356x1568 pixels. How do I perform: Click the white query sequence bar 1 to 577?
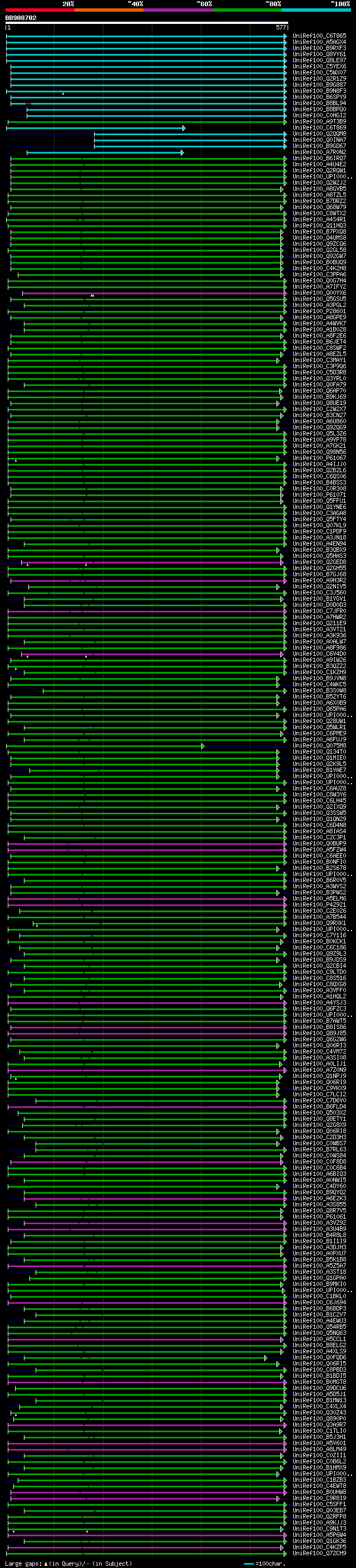(147, 23)
